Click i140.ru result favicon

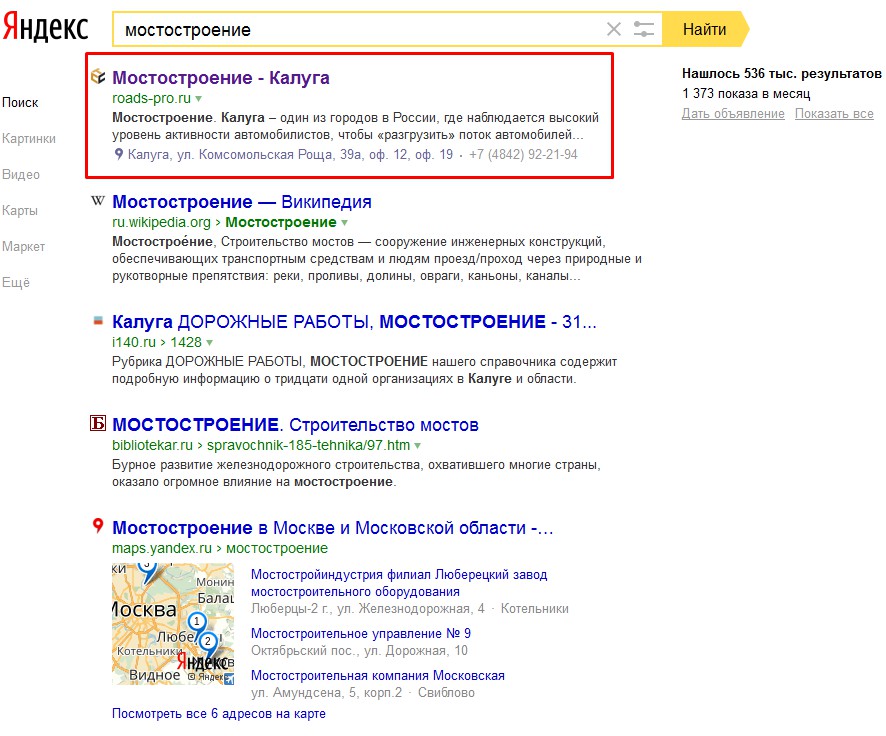click(98, 321)
